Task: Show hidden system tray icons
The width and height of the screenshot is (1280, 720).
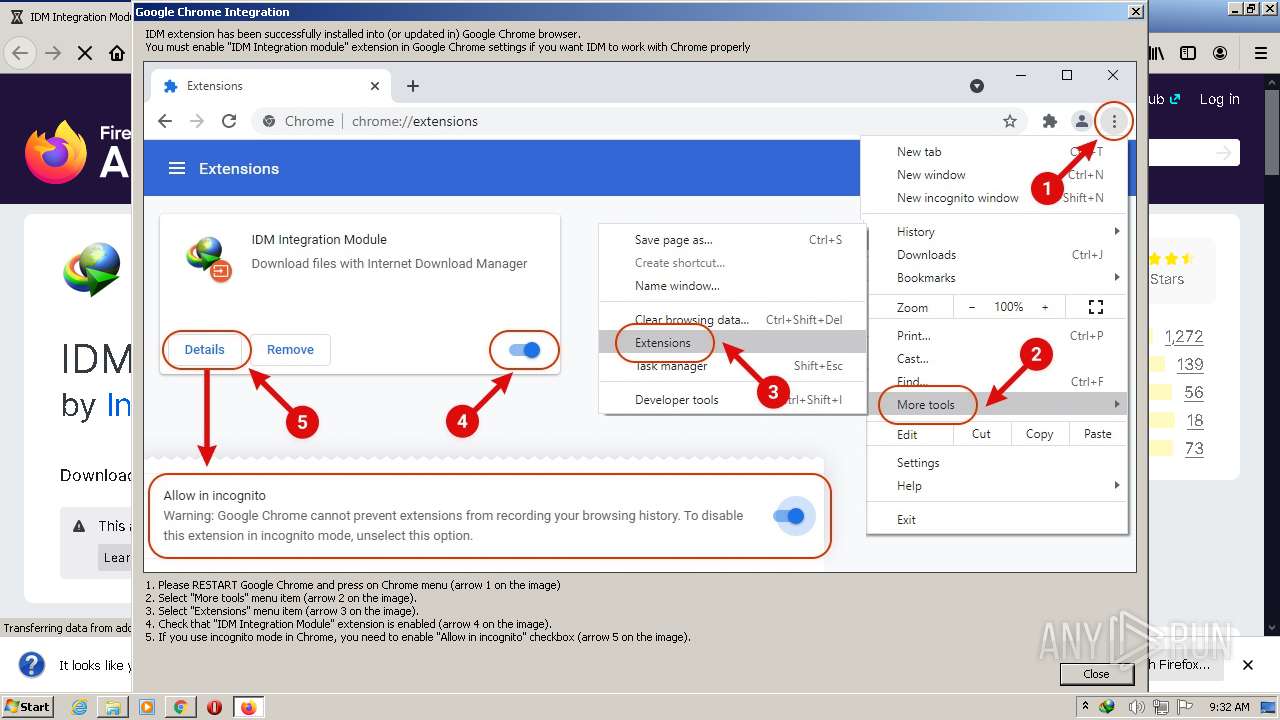Action: point(1085,707)
